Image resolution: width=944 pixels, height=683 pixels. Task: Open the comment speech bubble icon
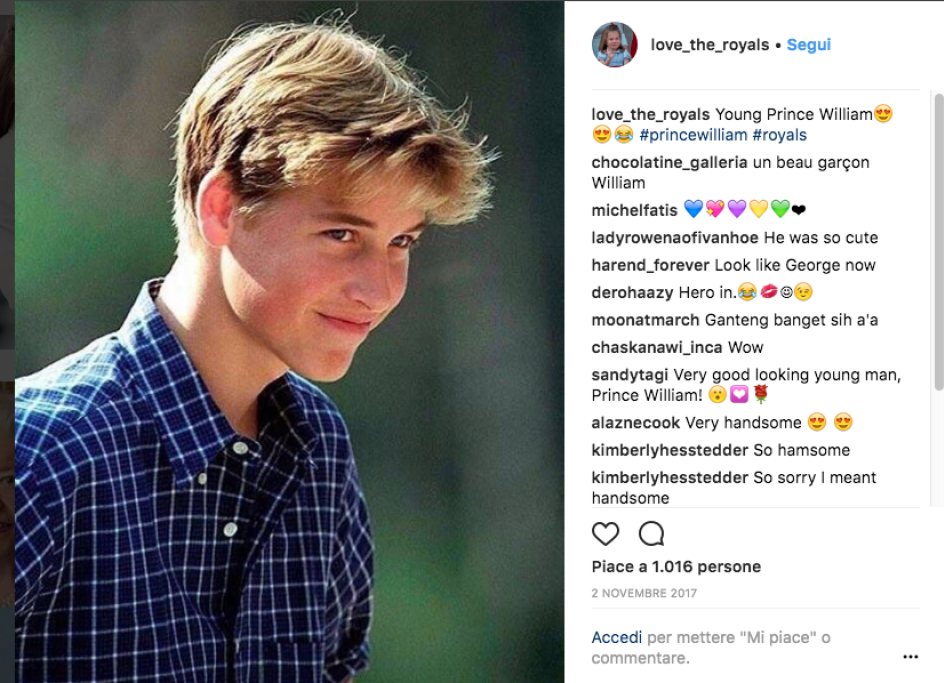651,534
